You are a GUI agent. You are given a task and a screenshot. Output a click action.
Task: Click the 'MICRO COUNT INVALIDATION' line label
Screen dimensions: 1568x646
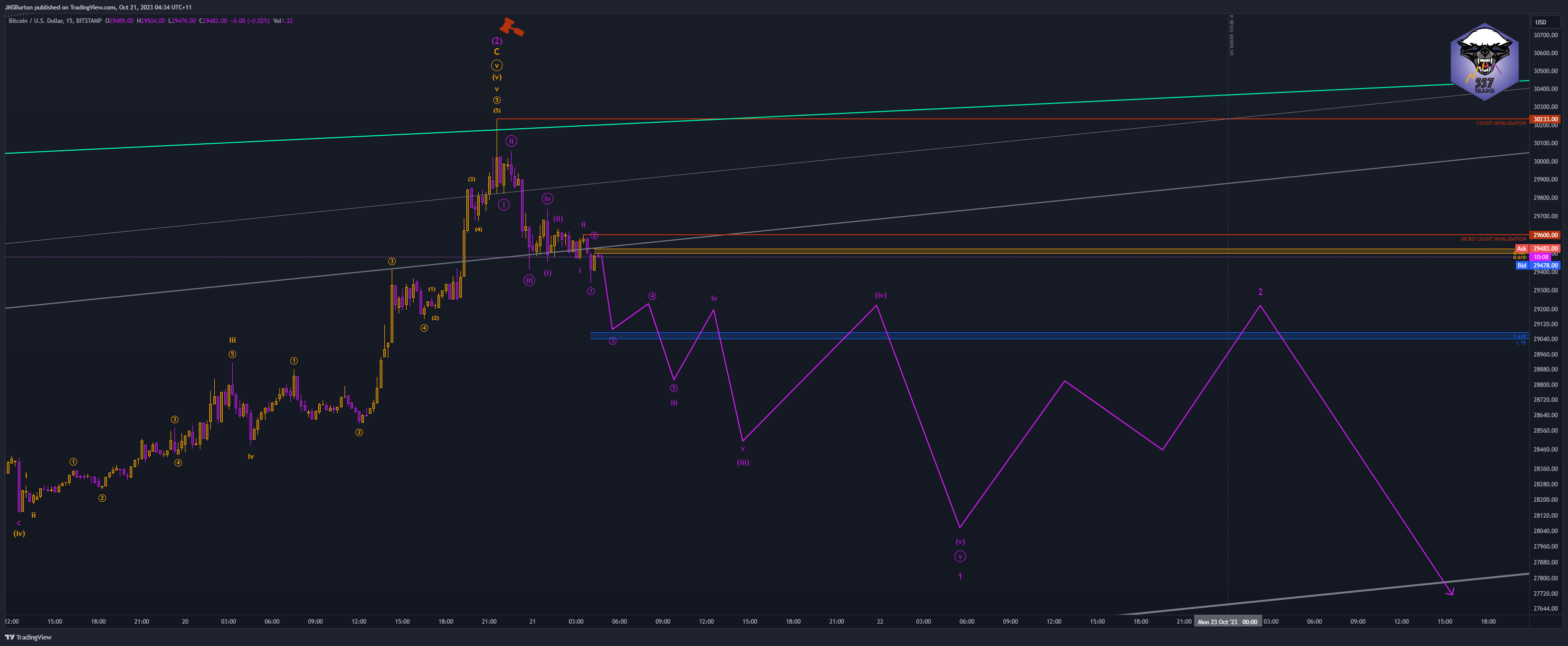click(x=1493, y=239)
